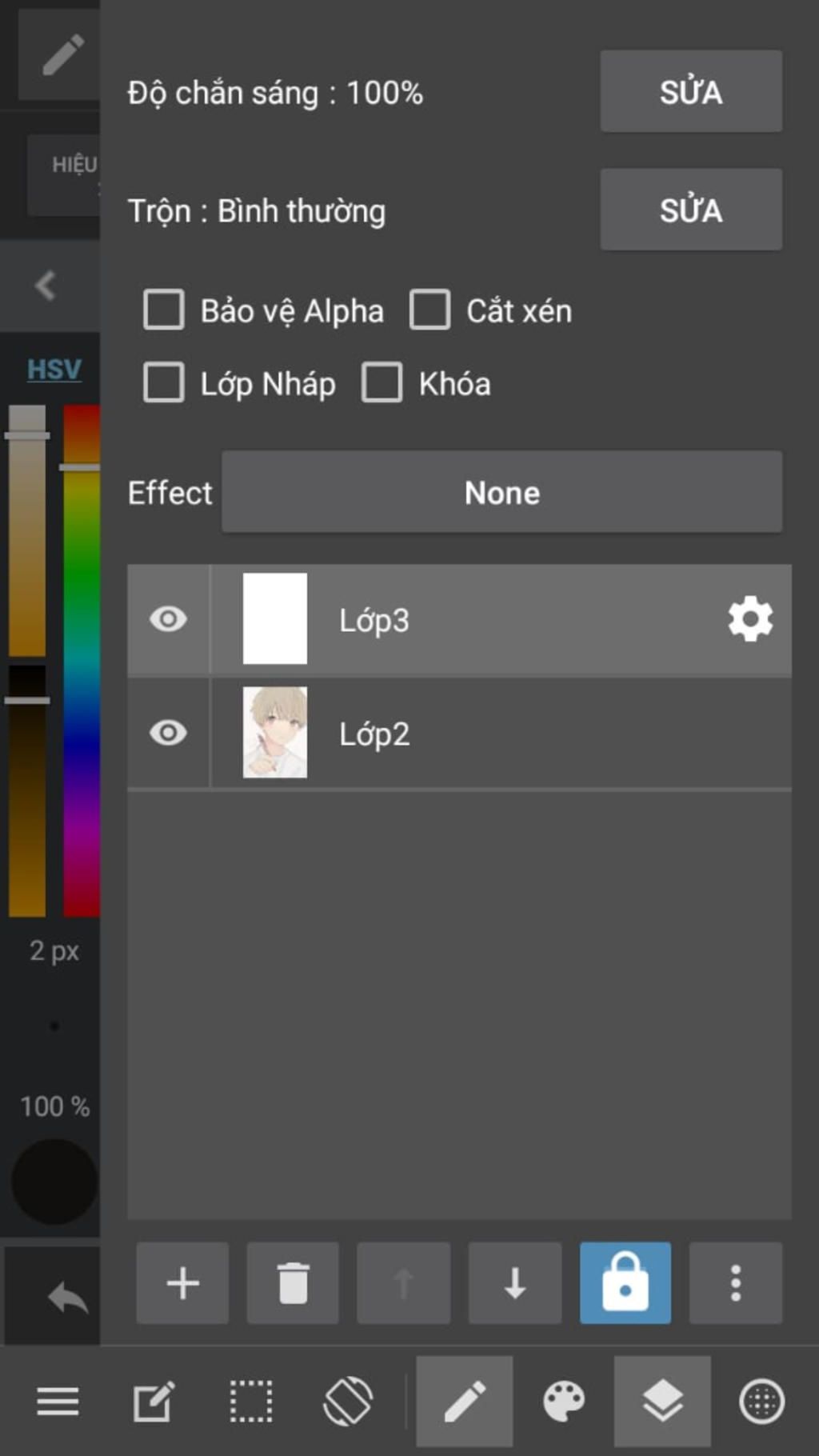Add a new layer with plus icon
This screenshot has width=819, height=1456.
[x=182, y=1283]
